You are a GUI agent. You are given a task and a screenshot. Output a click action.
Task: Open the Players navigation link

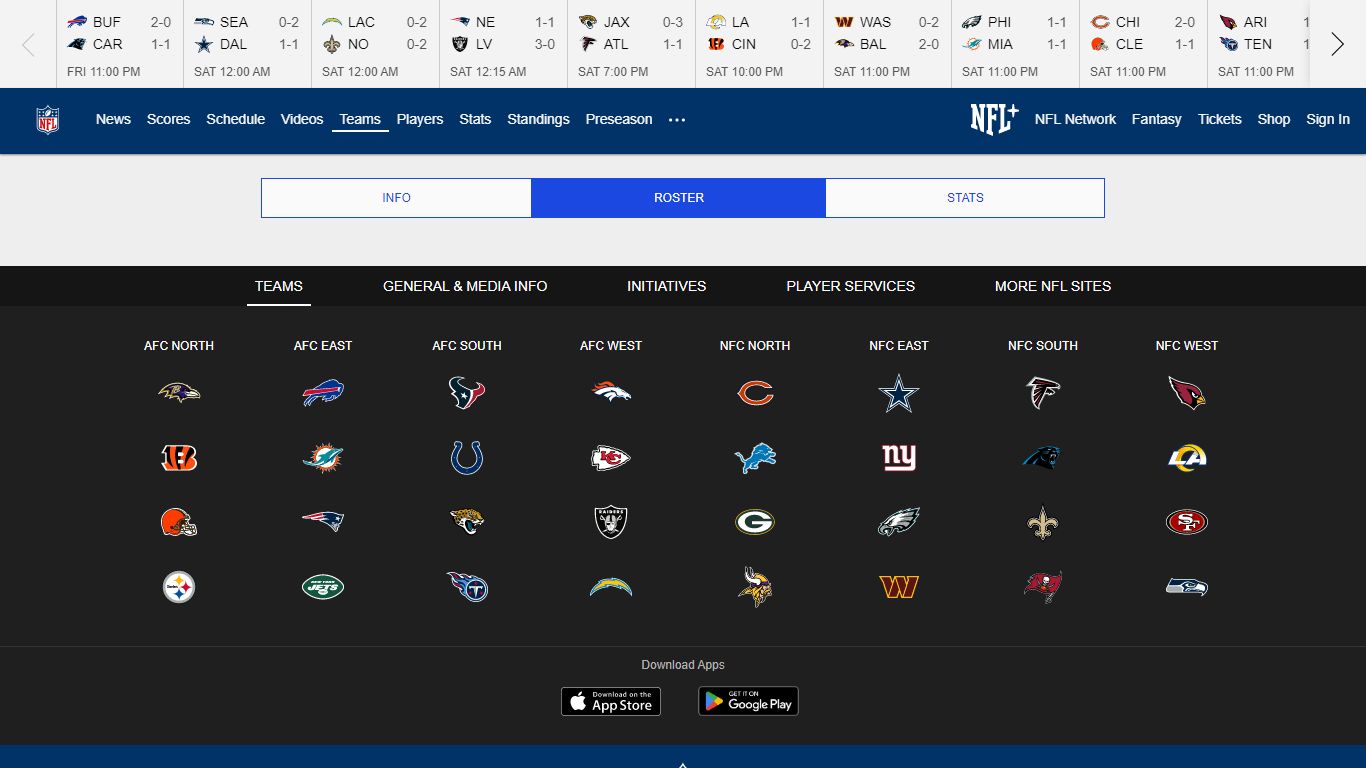(420, 119)
